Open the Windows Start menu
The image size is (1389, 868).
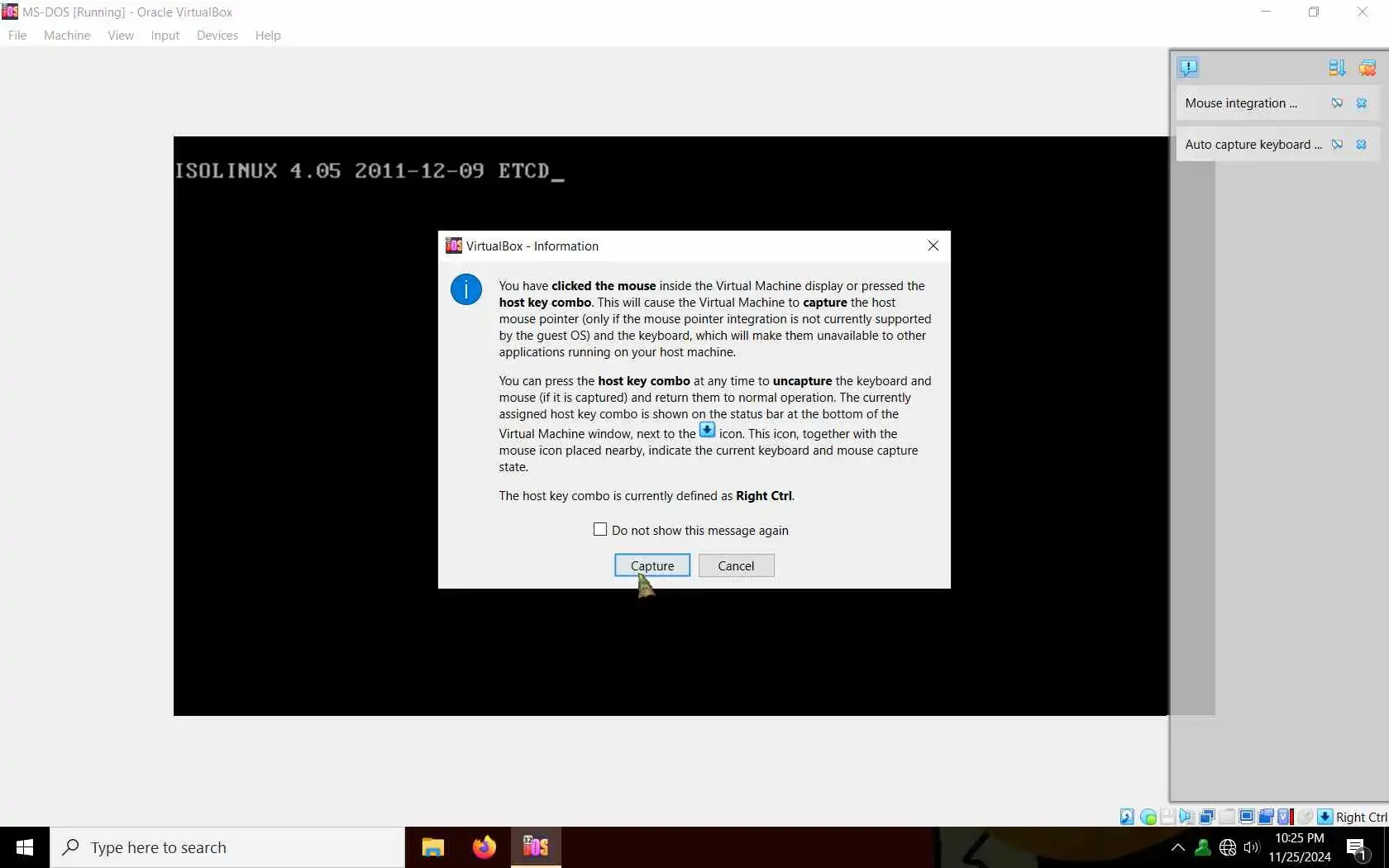(25, 847)
